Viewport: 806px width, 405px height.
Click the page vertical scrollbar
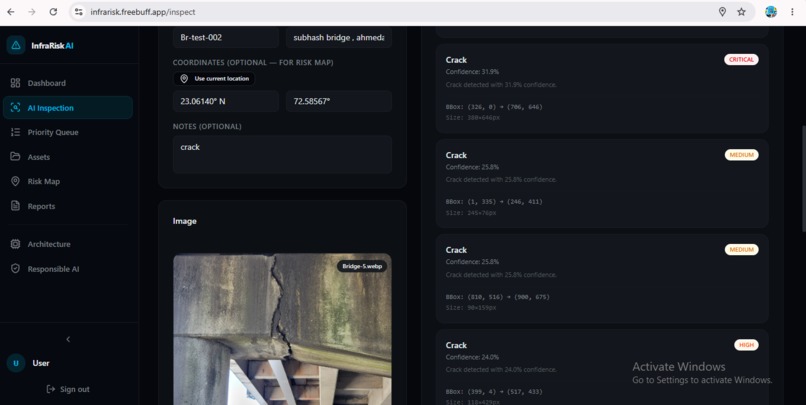coord(803,178)
